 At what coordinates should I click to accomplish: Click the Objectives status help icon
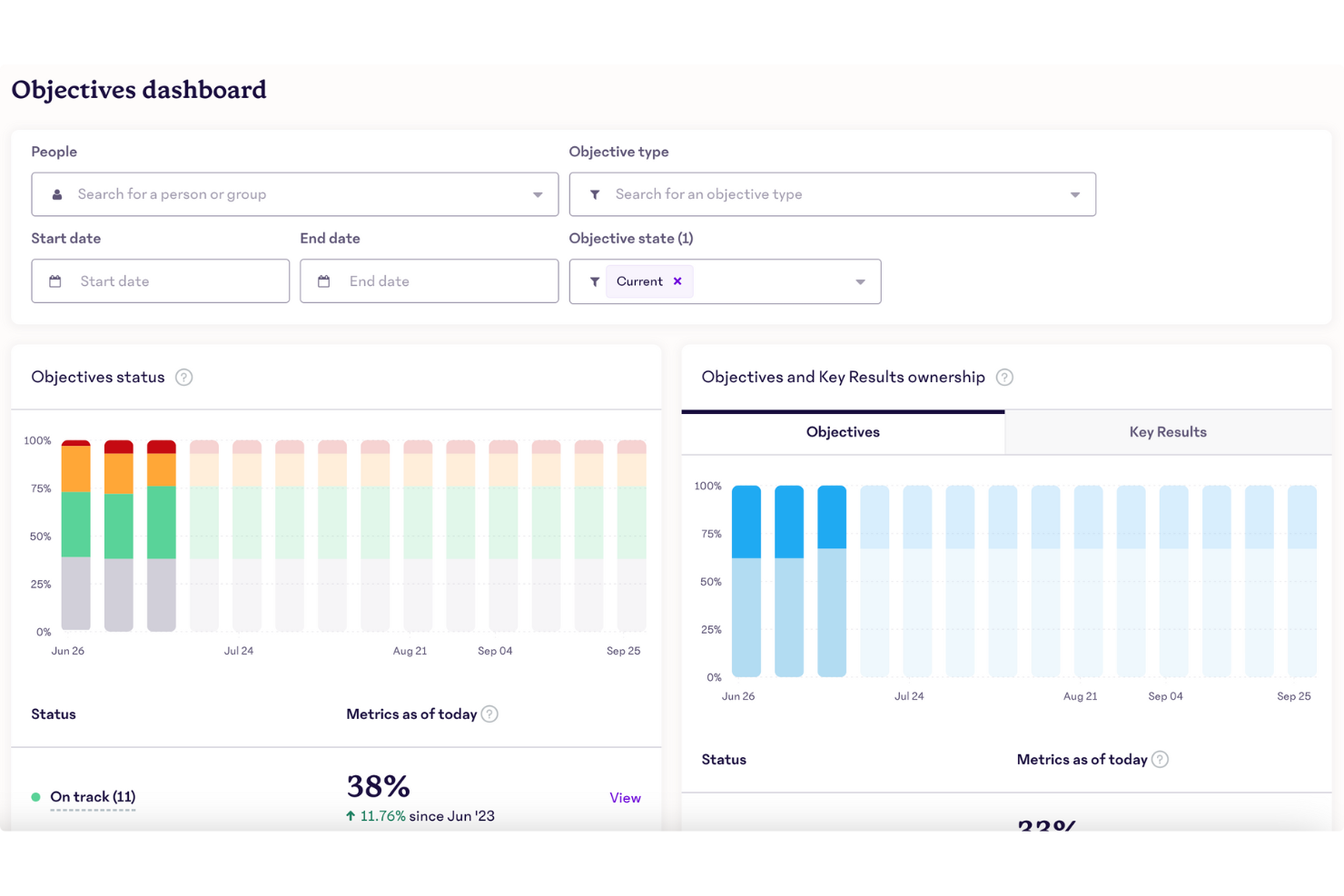point(184,377)
